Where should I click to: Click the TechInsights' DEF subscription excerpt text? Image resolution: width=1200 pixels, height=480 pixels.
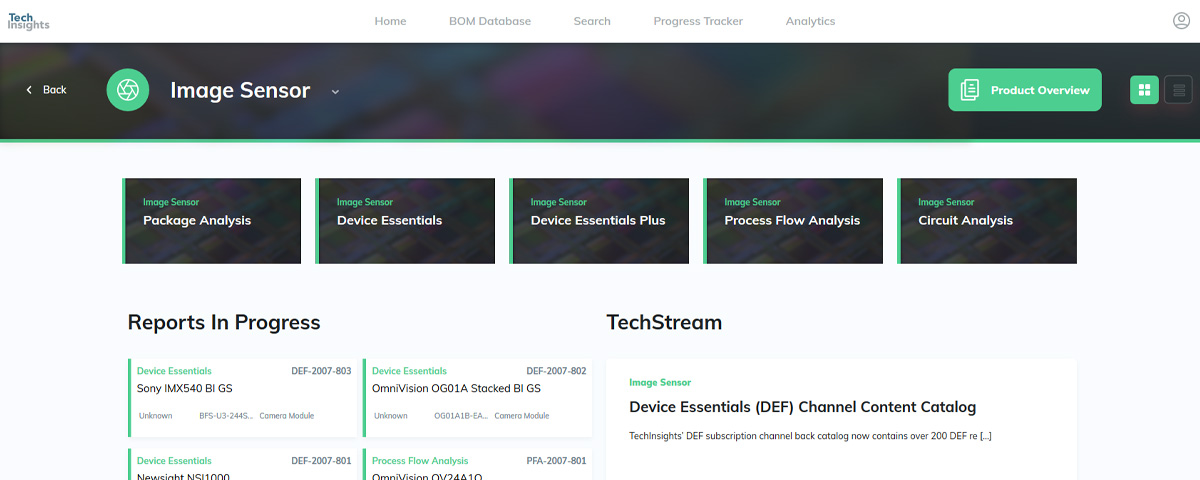point(810,436)
